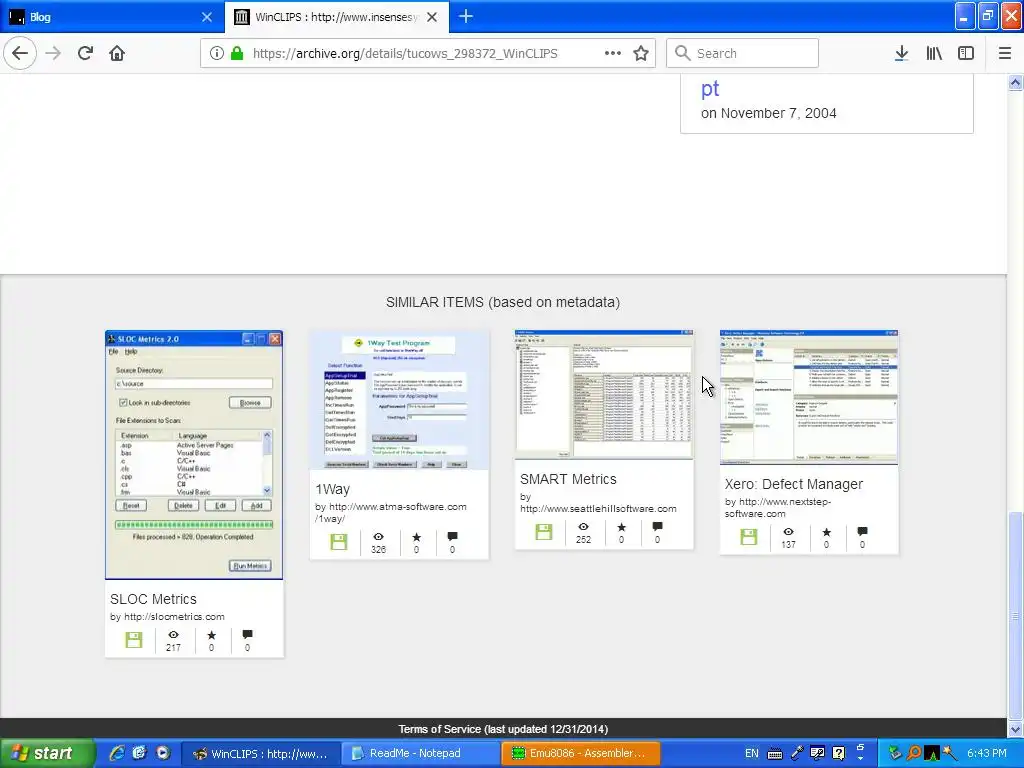Open Xero reviews comment icon
The width and height of the screenshot is (1024, 768).
[862, 532]
